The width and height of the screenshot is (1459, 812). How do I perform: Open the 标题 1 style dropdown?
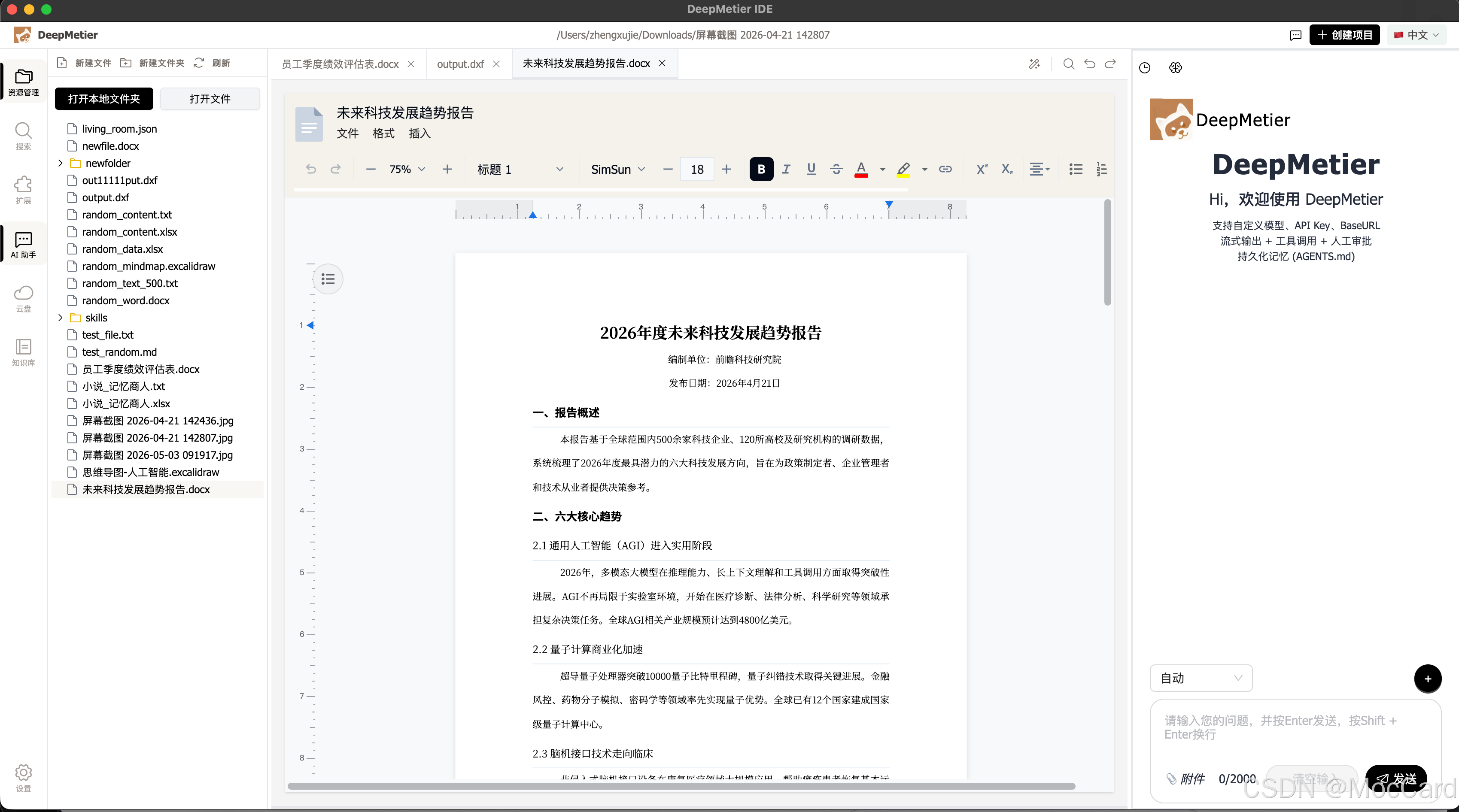520,169
